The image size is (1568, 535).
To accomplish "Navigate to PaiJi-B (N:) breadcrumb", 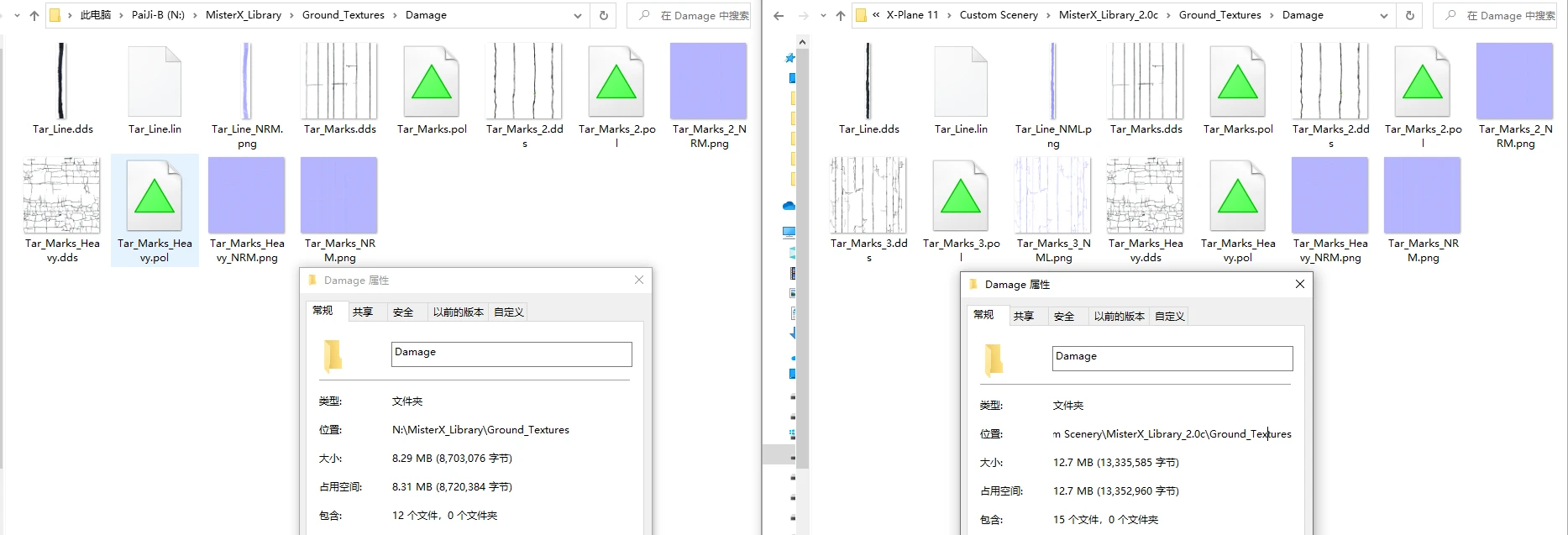I will point(158,15).
